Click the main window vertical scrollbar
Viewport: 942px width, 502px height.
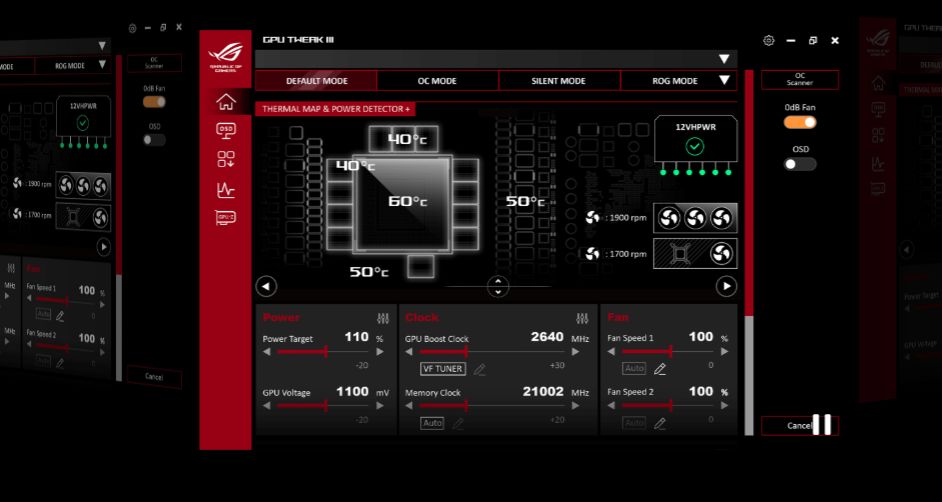click(x=749, y=252)
